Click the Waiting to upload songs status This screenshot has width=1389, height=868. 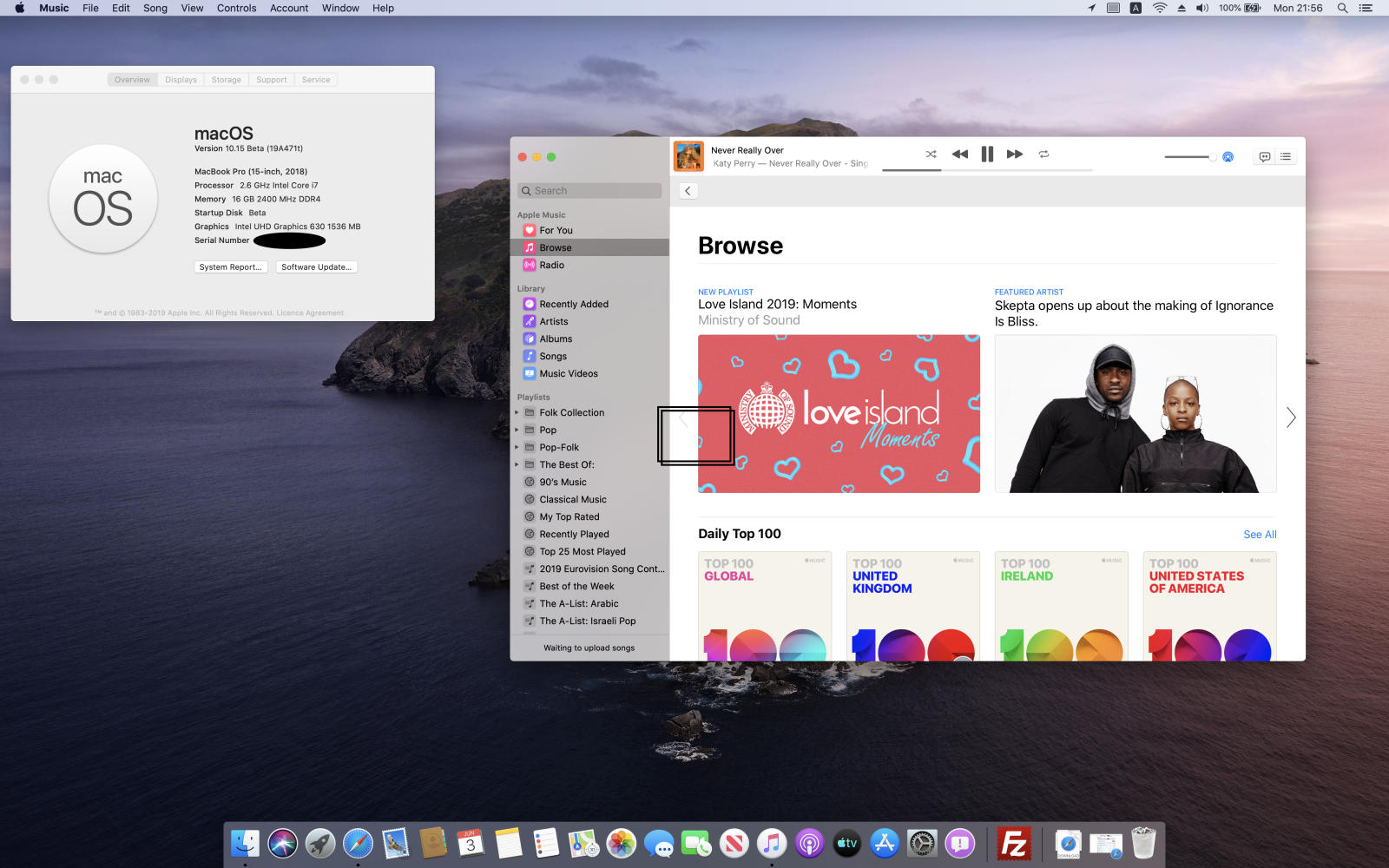point(589,648)
